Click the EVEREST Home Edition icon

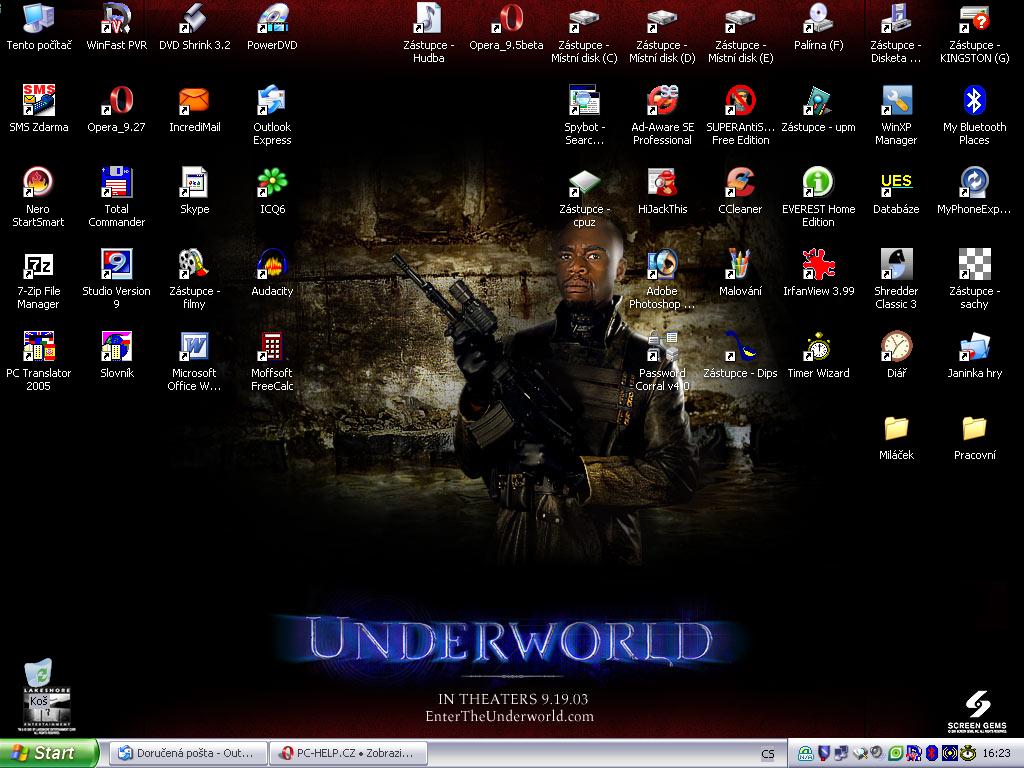coord(818,183)
